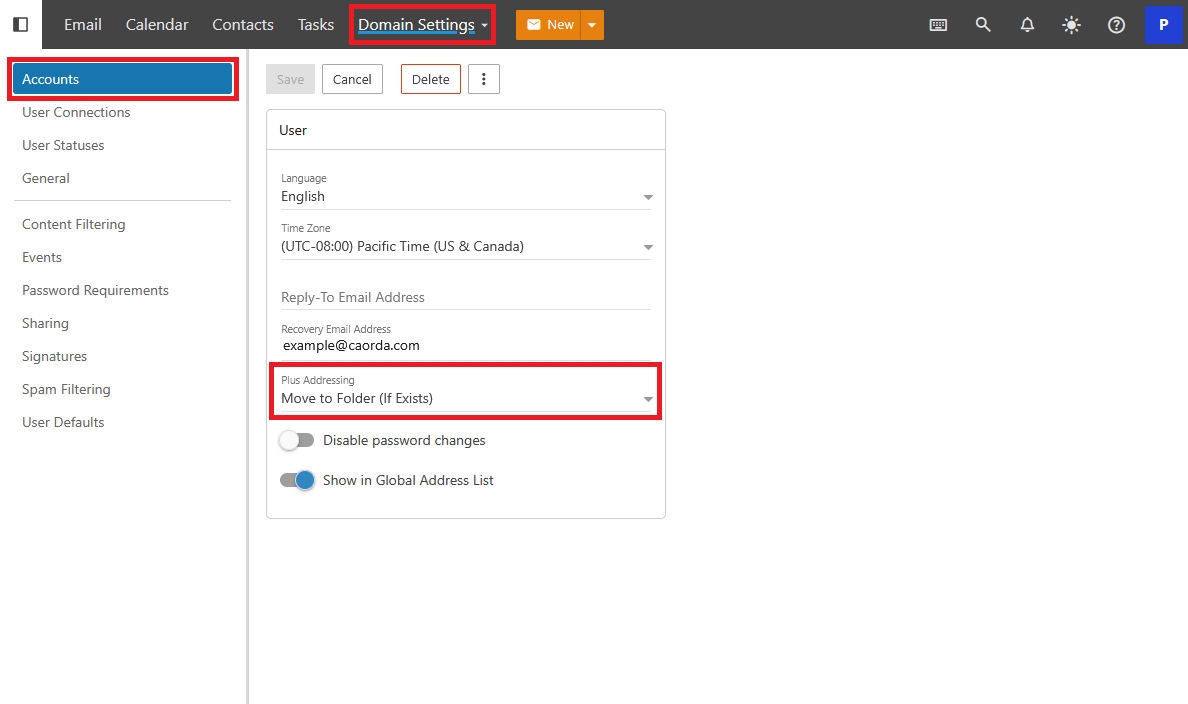Open the user profile avatar P
This screenshot has width=1188, height=704.
click(1163, 25)
